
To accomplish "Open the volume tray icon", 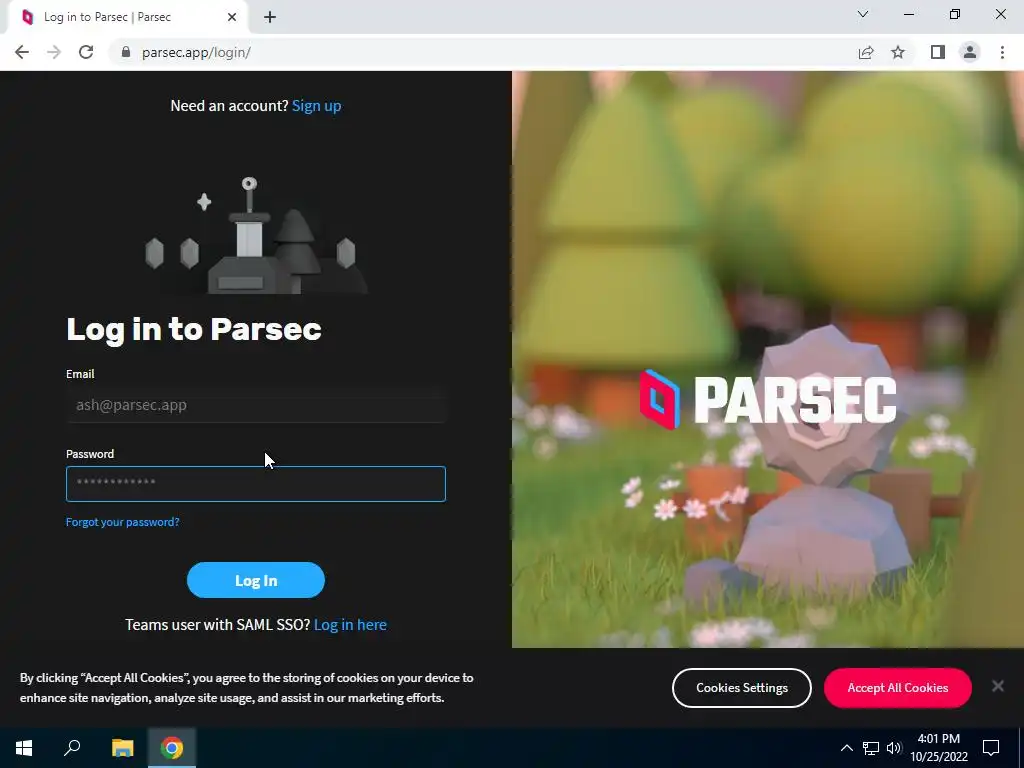I will [894, 748].
